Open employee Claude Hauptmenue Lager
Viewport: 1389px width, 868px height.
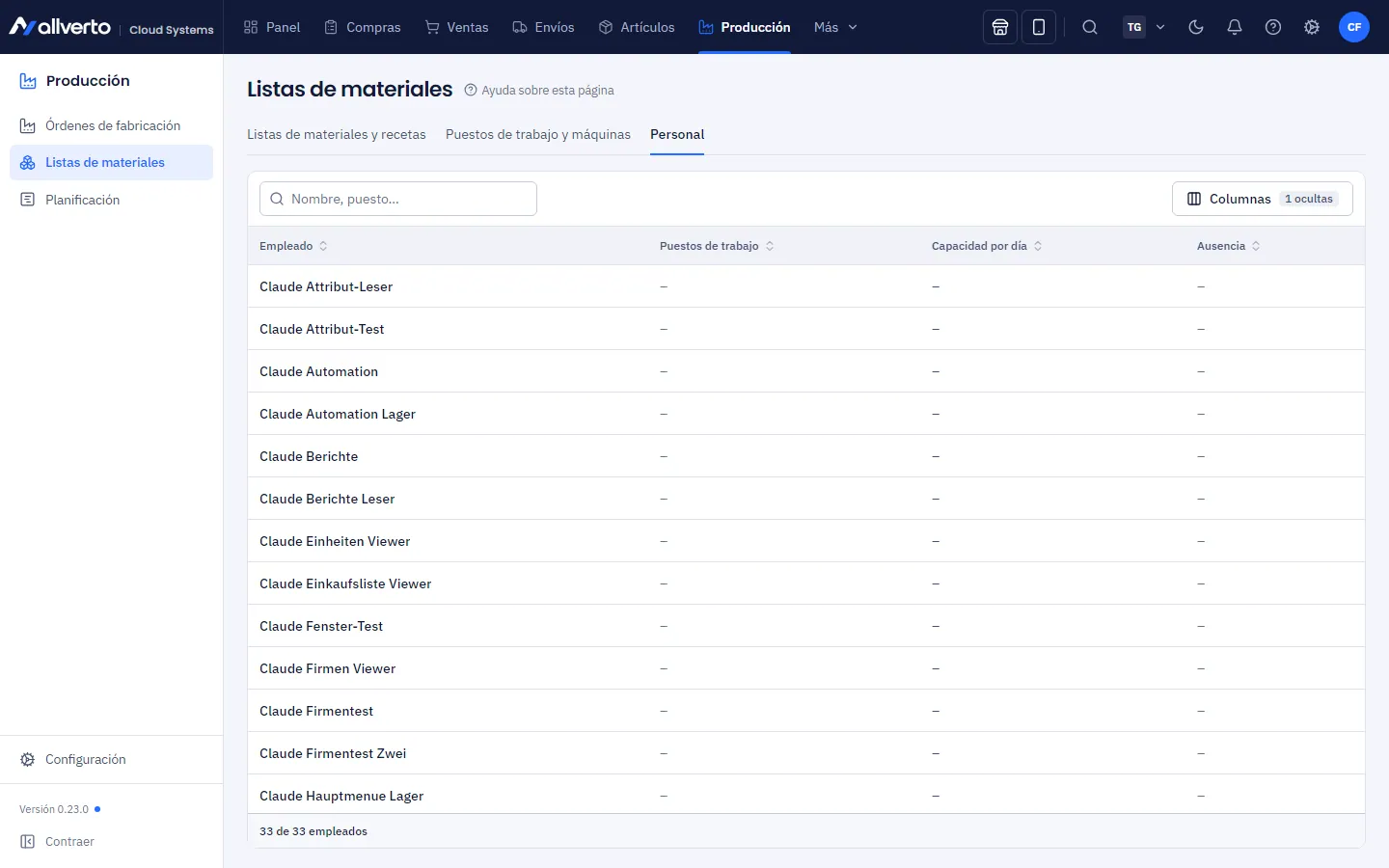806,795
